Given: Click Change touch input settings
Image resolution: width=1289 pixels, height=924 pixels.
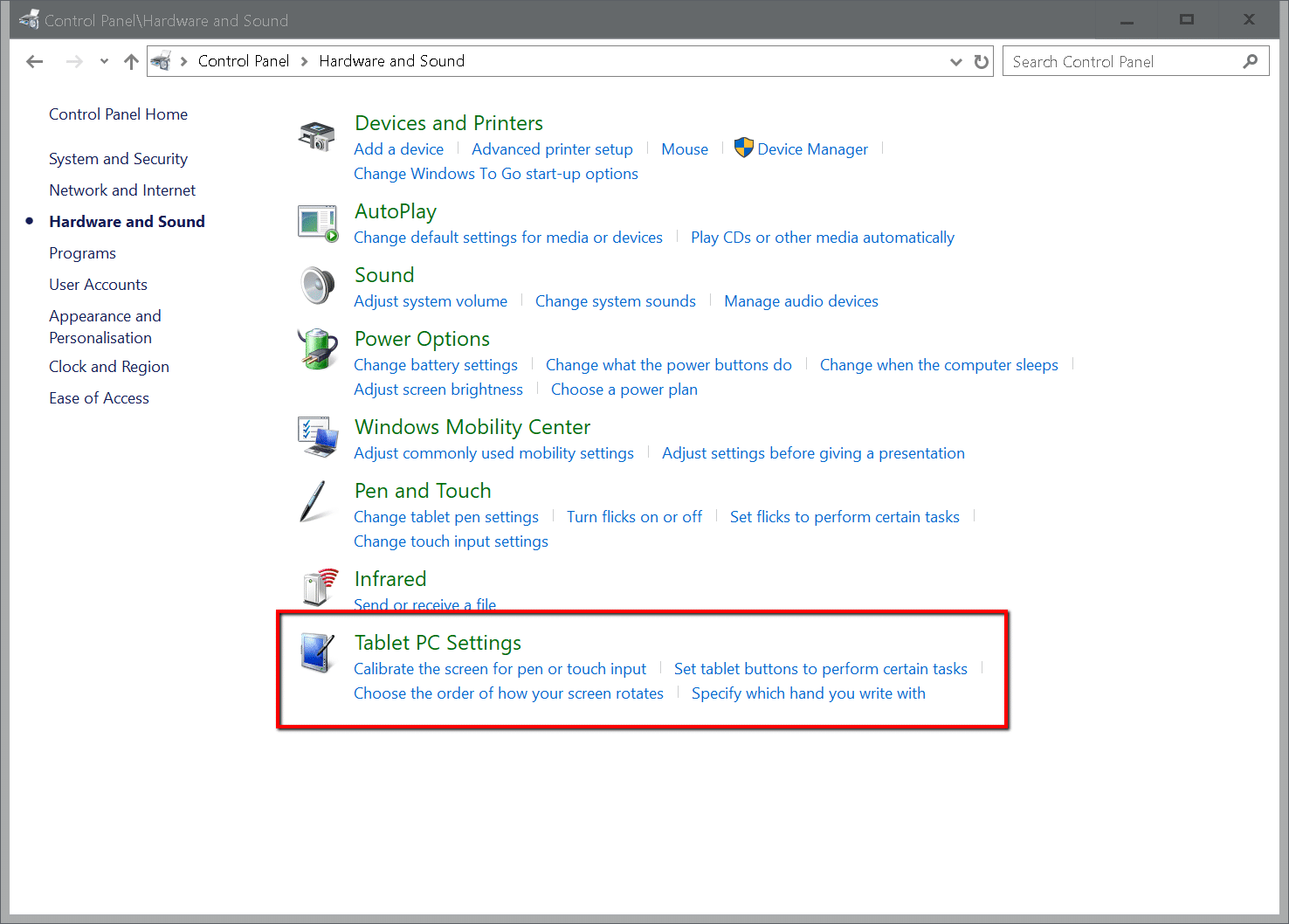Looking at the screenshot, I should (x=451, y=541).
